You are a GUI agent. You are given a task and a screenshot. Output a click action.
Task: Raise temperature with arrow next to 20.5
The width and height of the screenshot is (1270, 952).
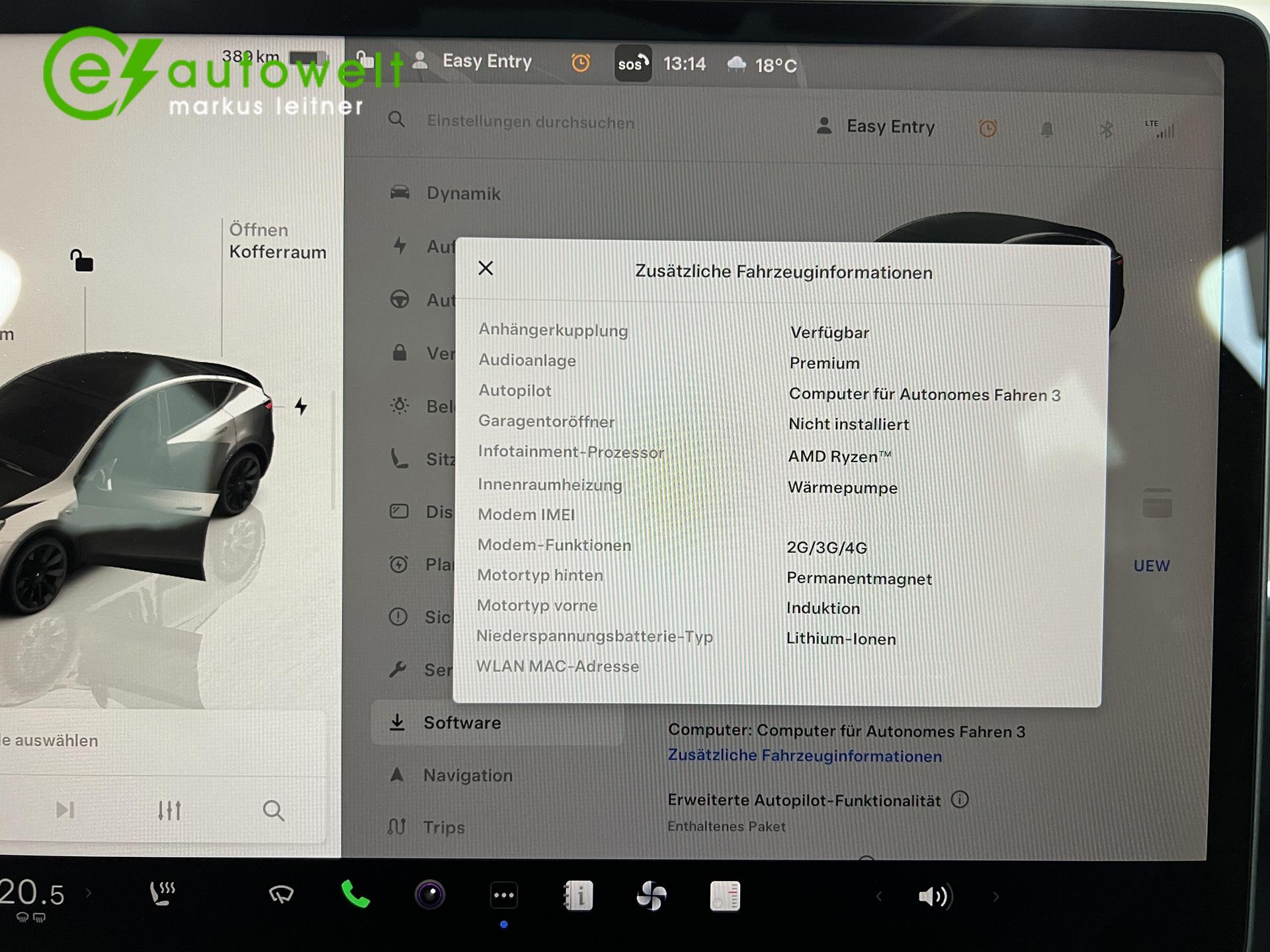click(89, 893)
